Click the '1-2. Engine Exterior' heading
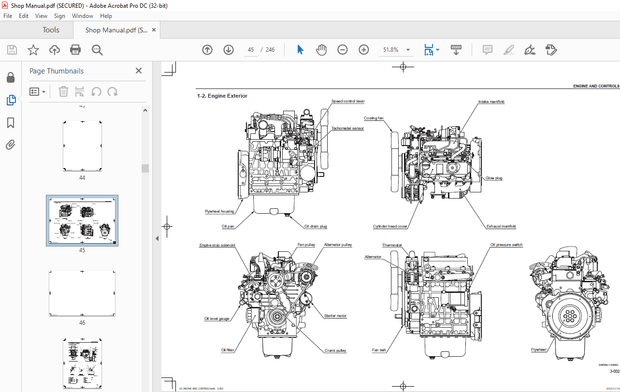Viewport: 620px width, 392px height. (x=222, y=96)
